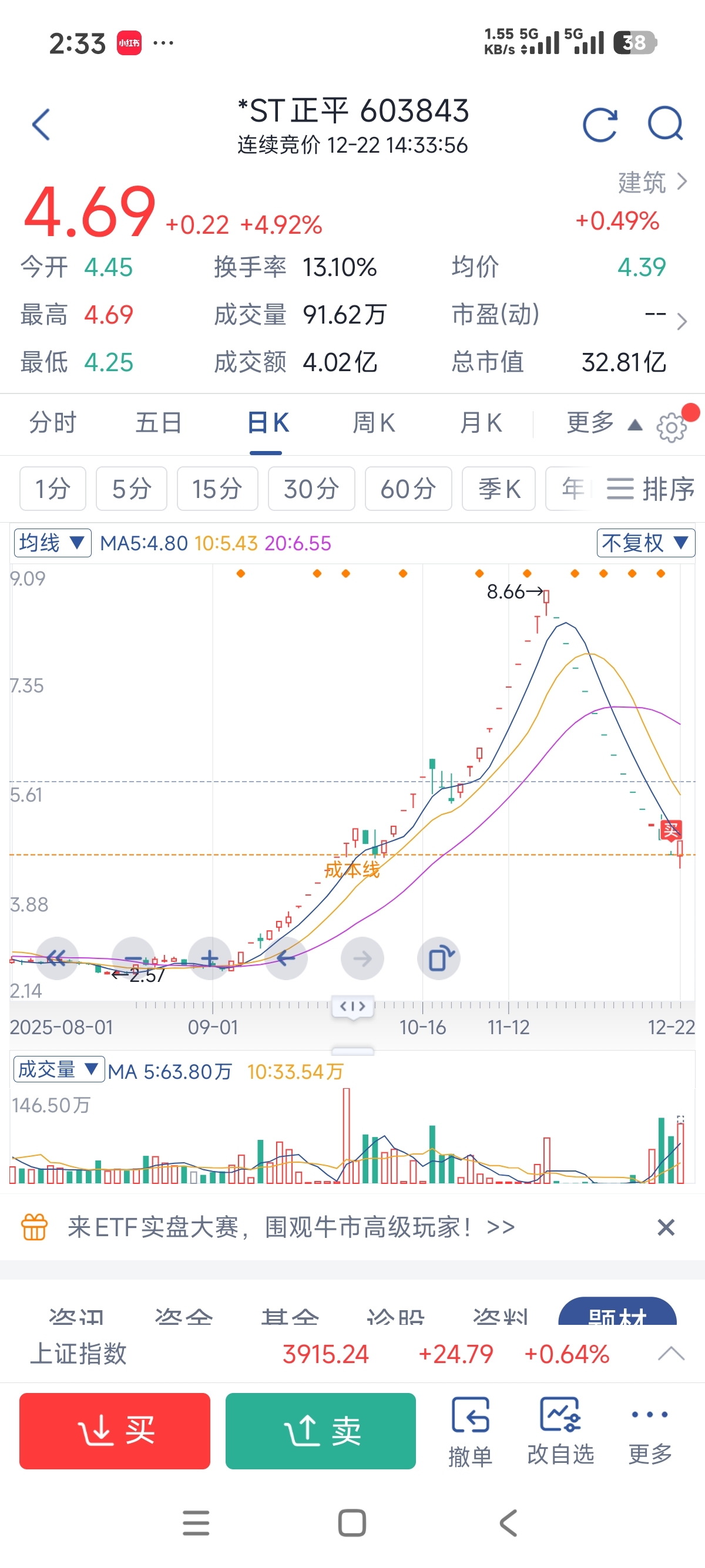The width and height of the screenshot is (705, 1568).
Task: Open the 不复权 adjustment dropdown
Action: point(646,543)
